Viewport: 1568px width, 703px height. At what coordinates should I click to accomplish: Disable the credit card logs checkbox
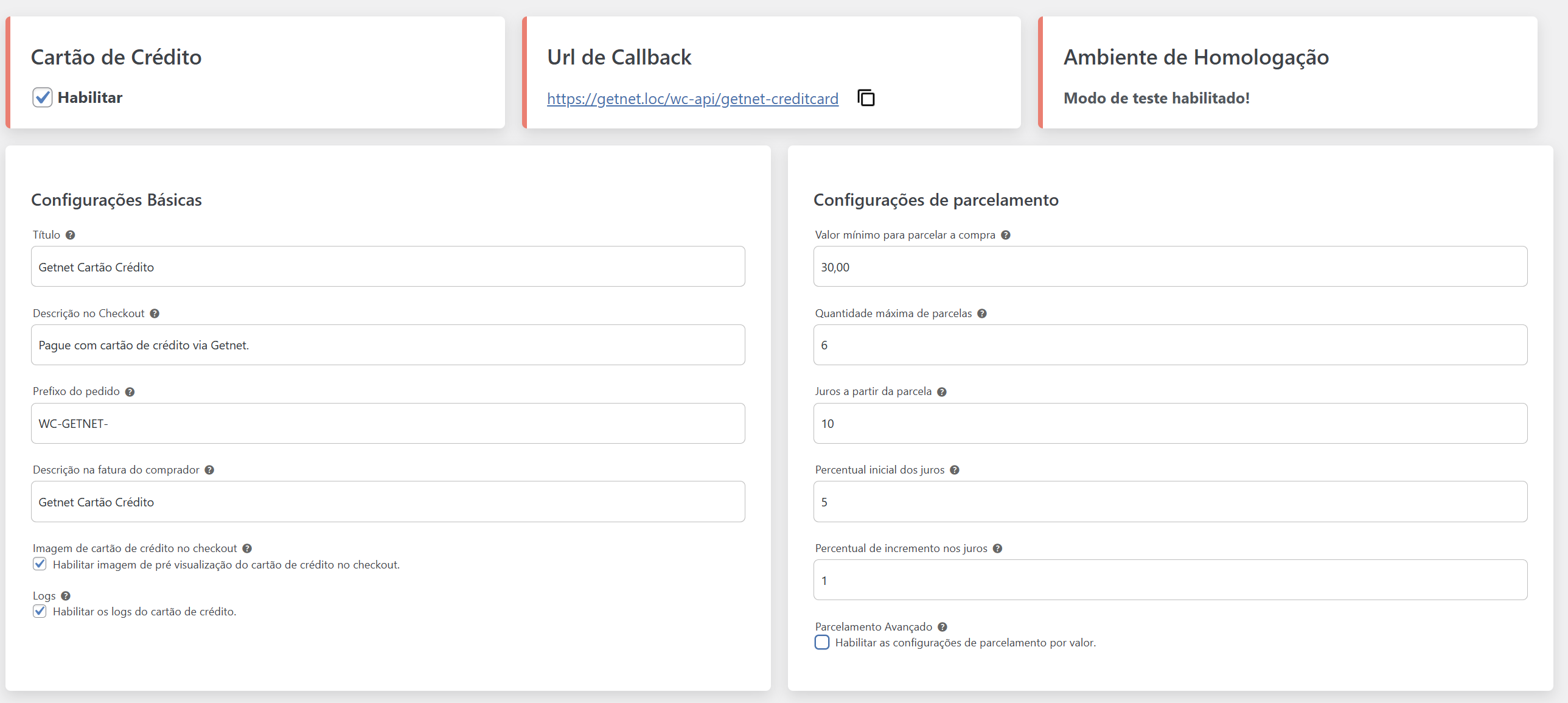[x=40, y=611]
